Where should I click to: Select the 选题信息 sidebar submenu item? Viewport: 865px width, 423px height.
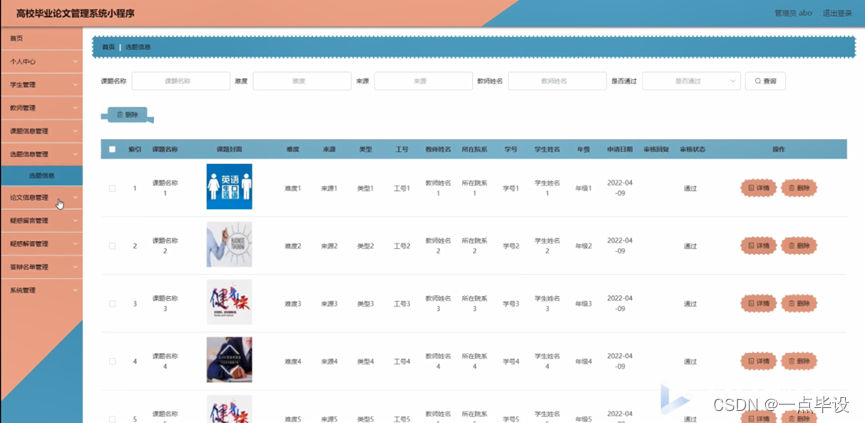[41, 176]
